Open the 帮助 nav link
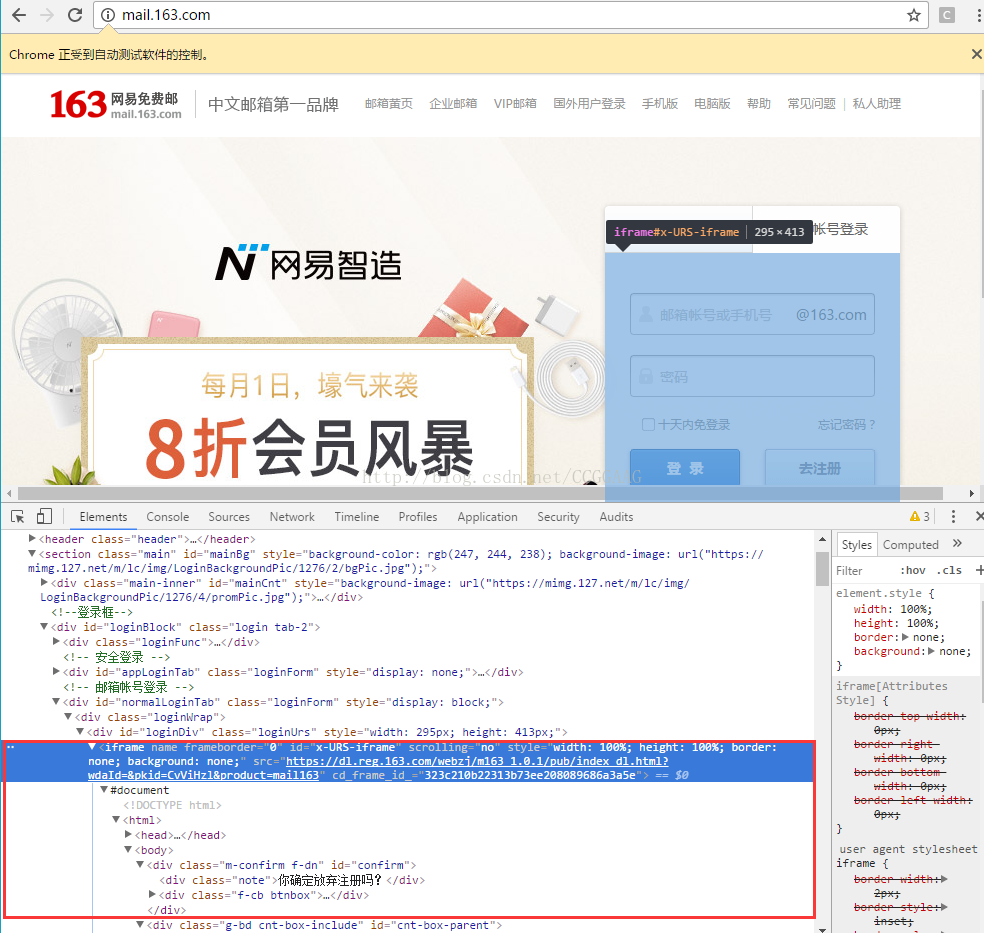 point(759,104)
